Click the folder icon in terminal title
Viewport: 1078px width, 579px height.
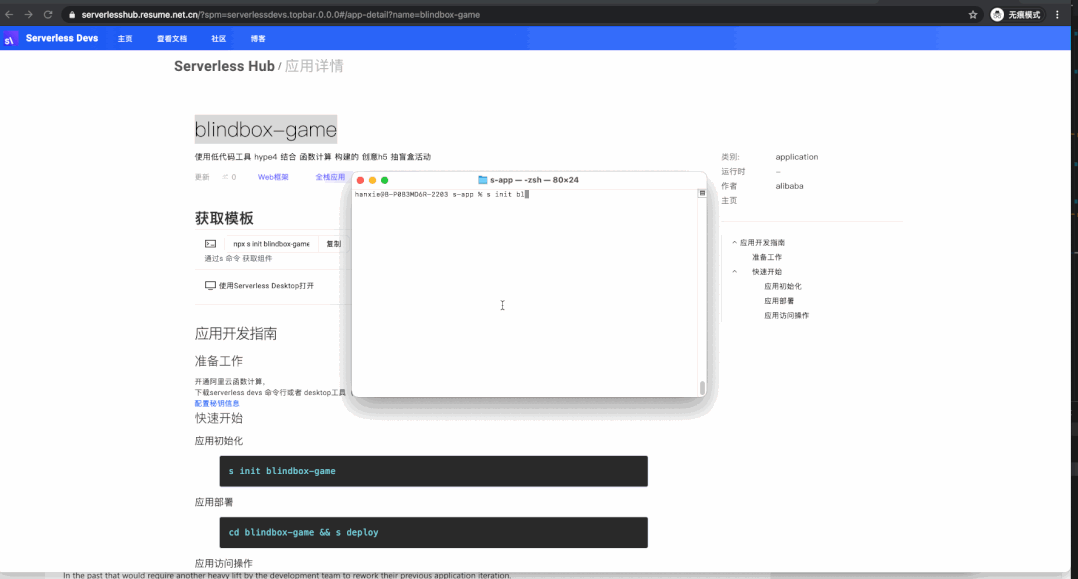pyautogui.click(x=483, y=180)
